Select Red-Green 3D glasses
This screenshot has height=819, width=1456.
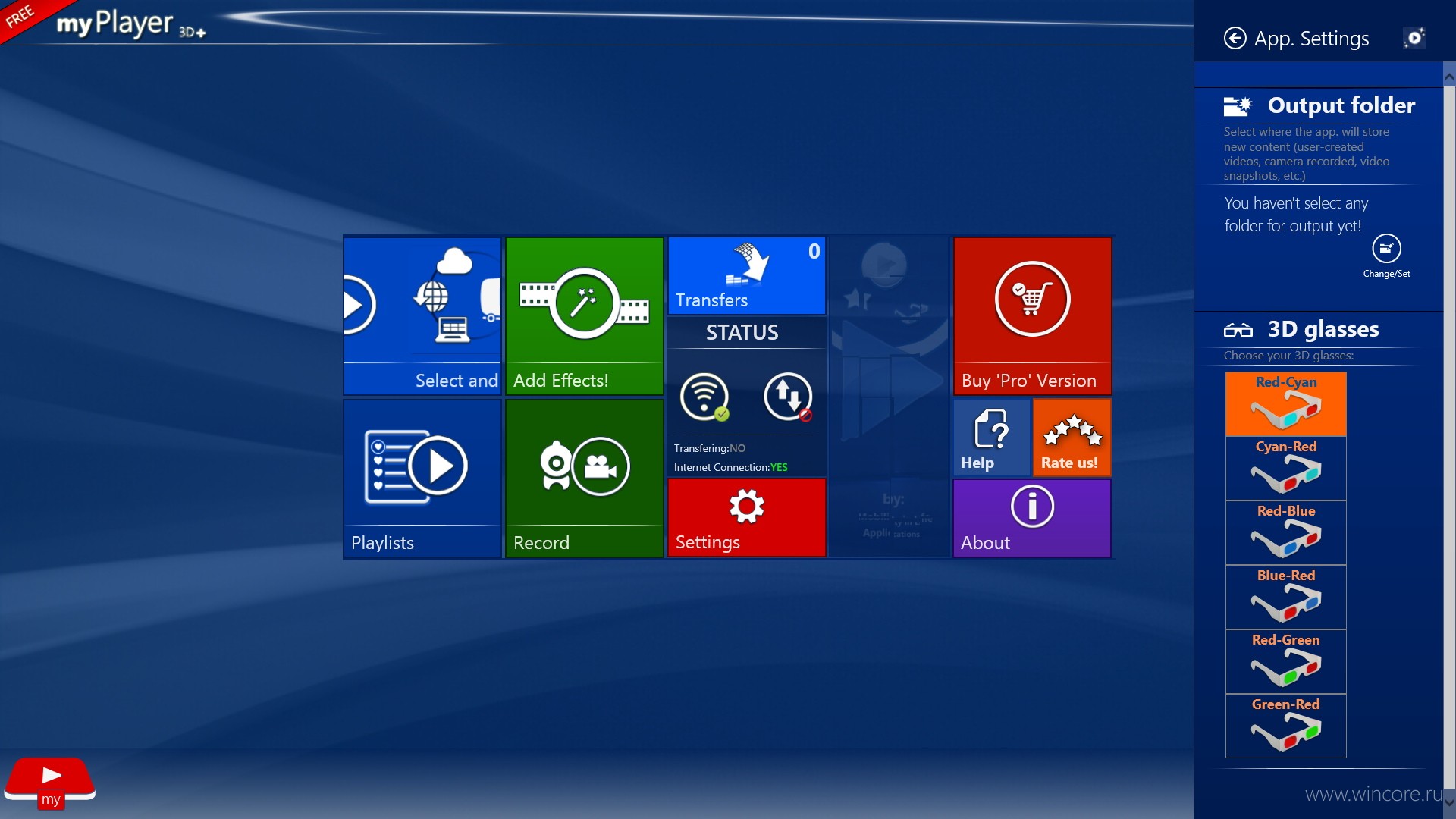tap(1286, 661)
